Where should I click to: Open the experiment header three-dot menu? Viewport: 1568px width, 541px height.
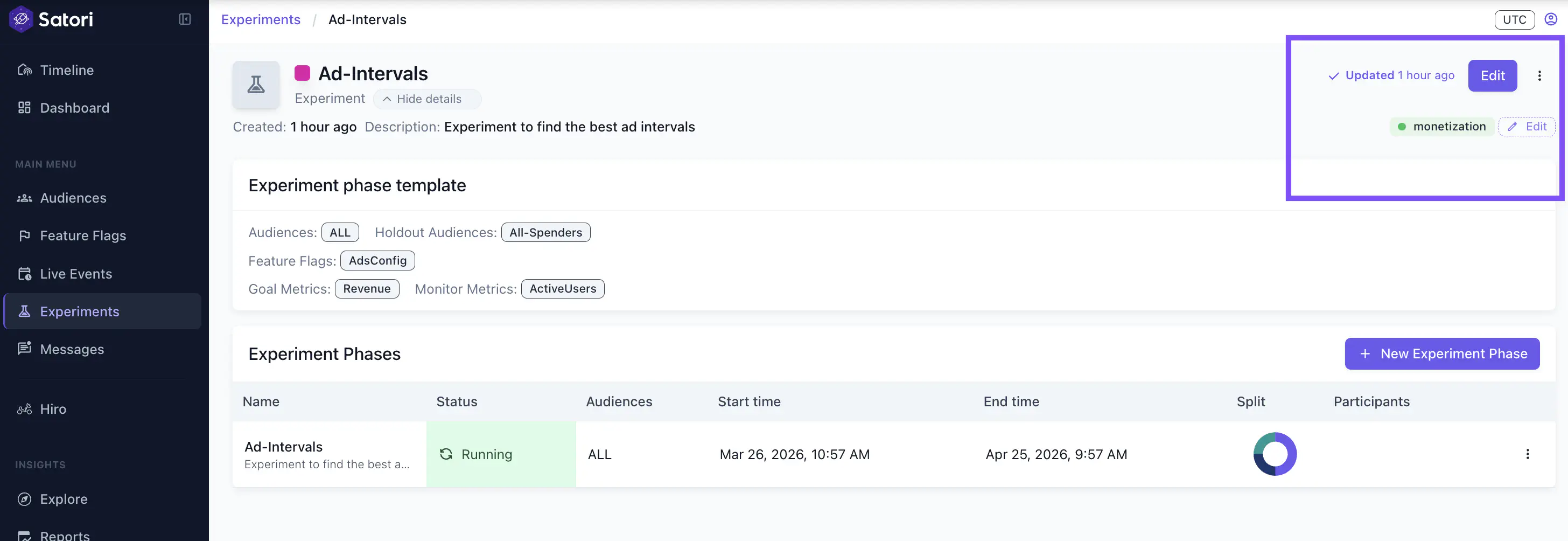click(1539, 75)
